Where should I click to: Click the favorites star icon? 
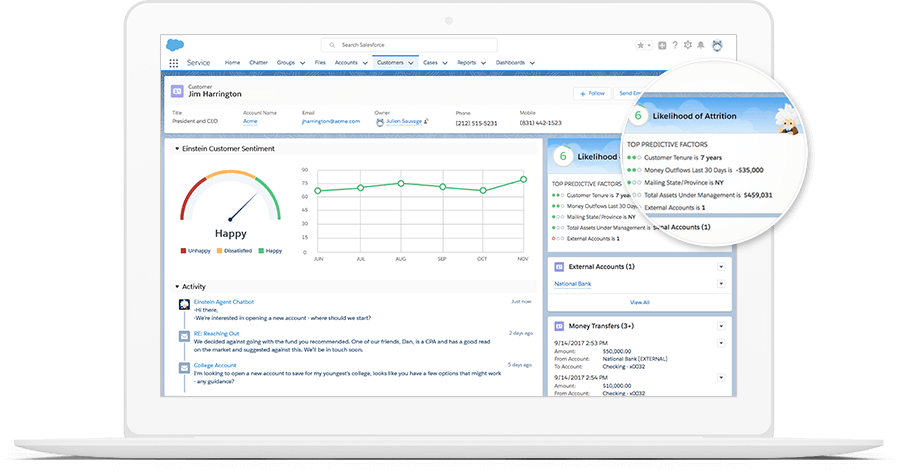pyautogui.click(x=640, y=45)
